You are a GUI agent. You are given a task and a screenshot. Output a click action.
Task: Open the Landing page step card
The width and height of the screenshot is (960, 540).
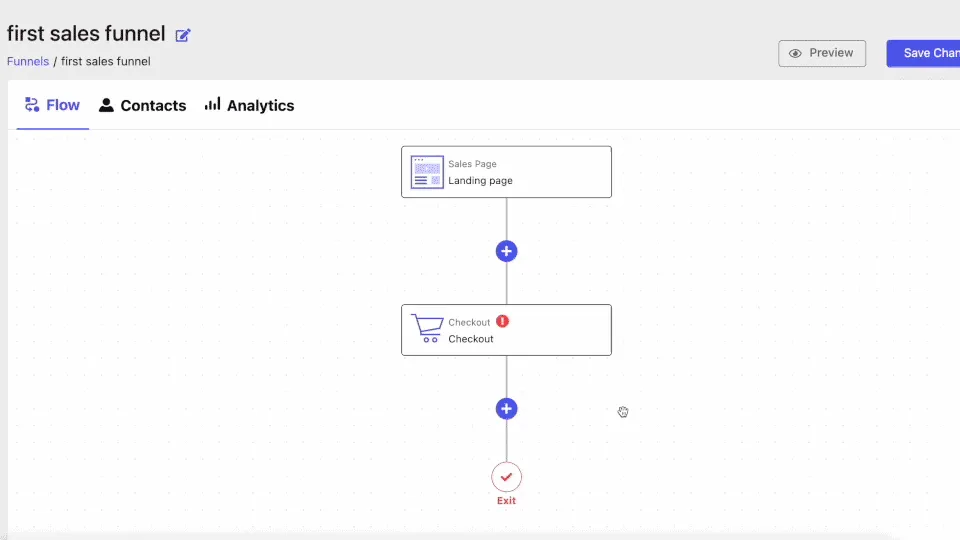pos(506,172)
